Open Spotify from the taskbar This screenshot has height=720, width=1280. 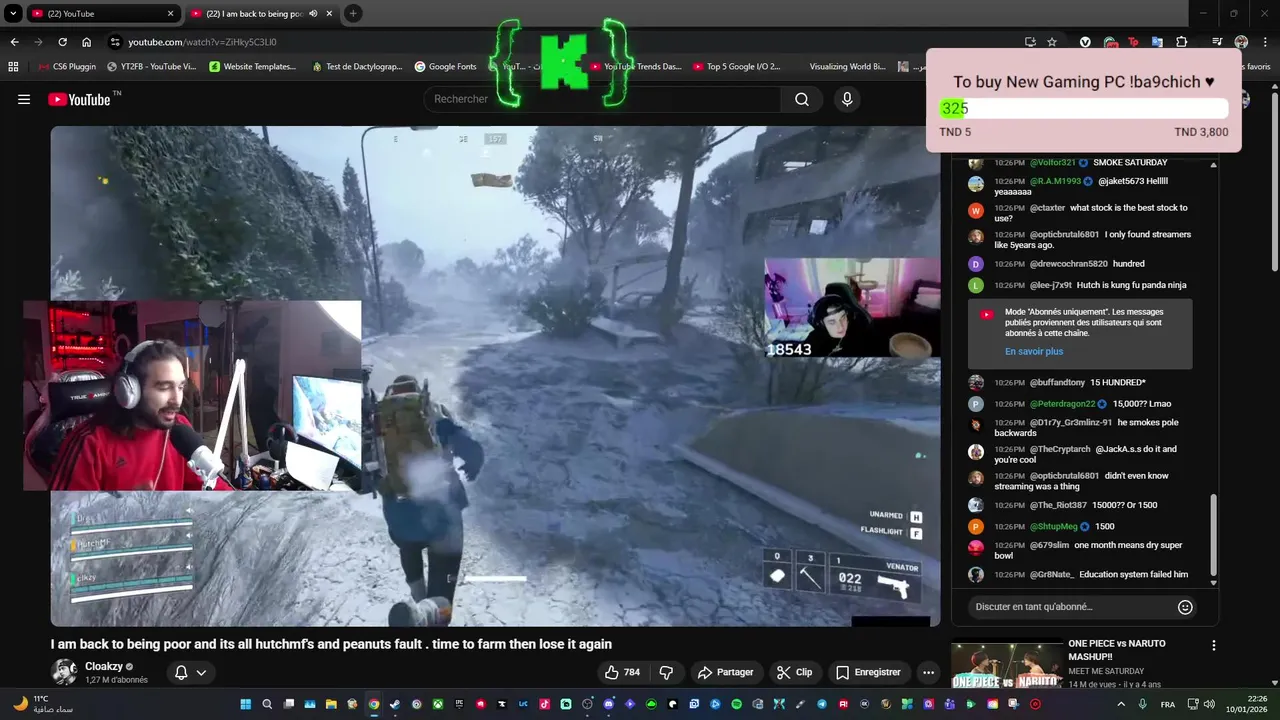pos(736,704)
